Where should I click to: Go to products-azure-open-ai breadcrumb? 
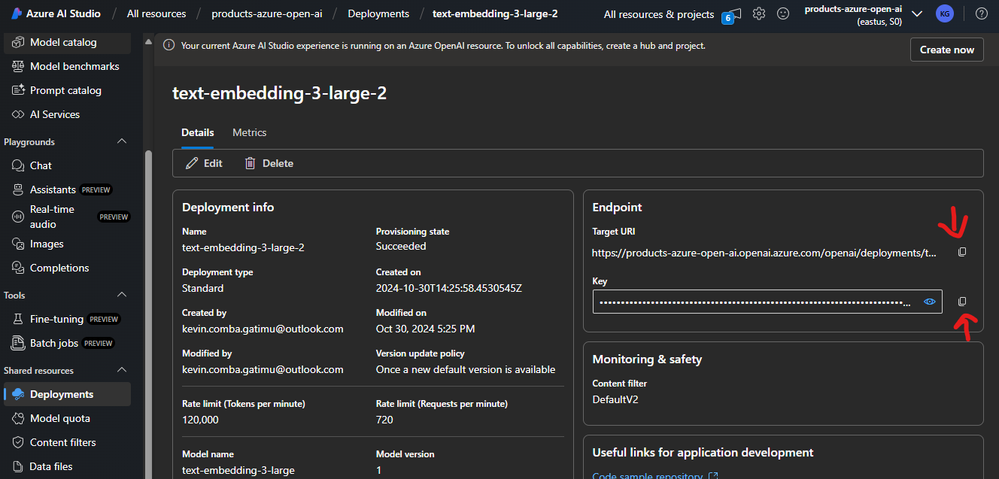pos(267,13)
